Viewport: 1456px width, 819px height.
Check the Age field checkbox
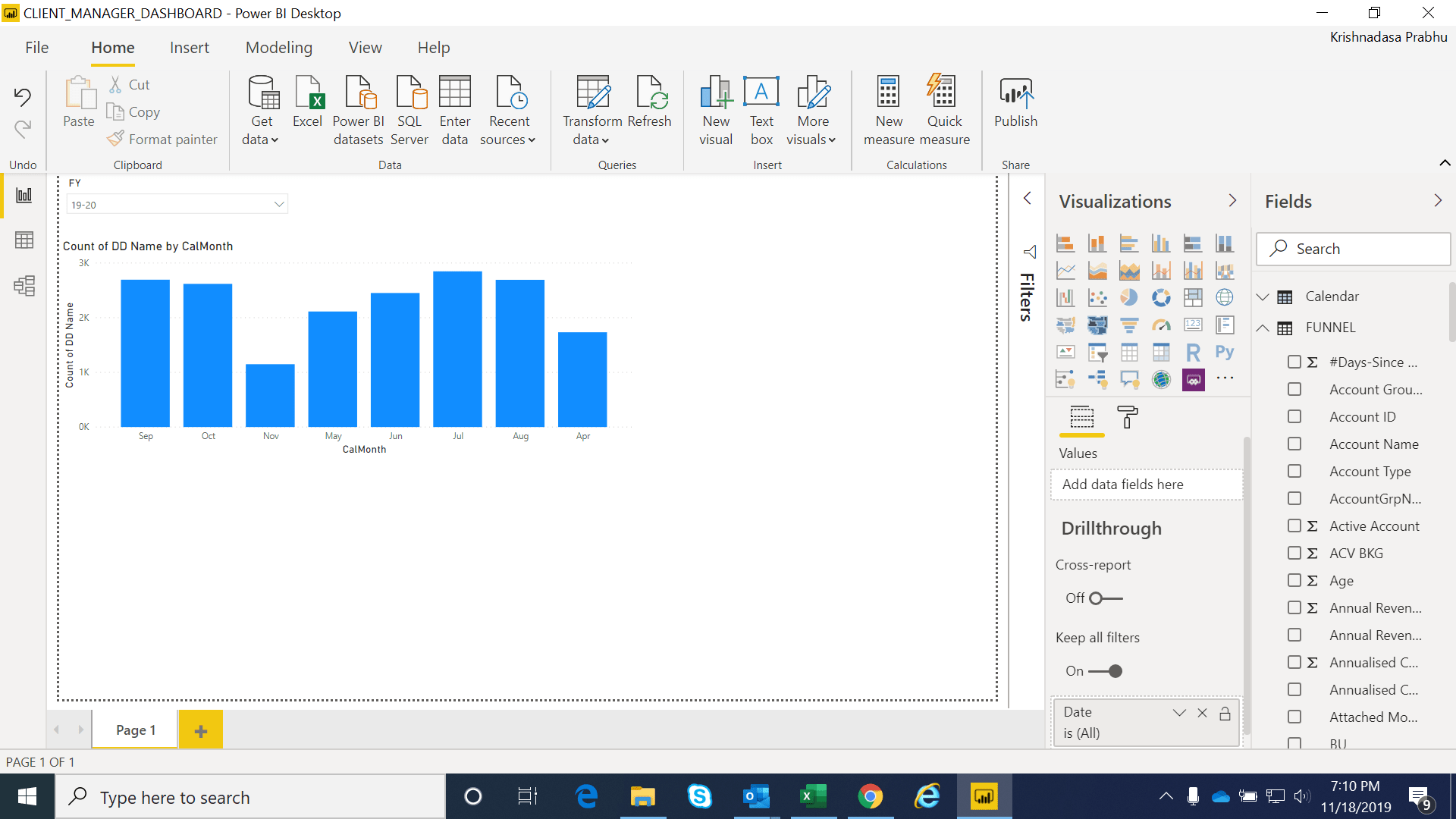1294,581
